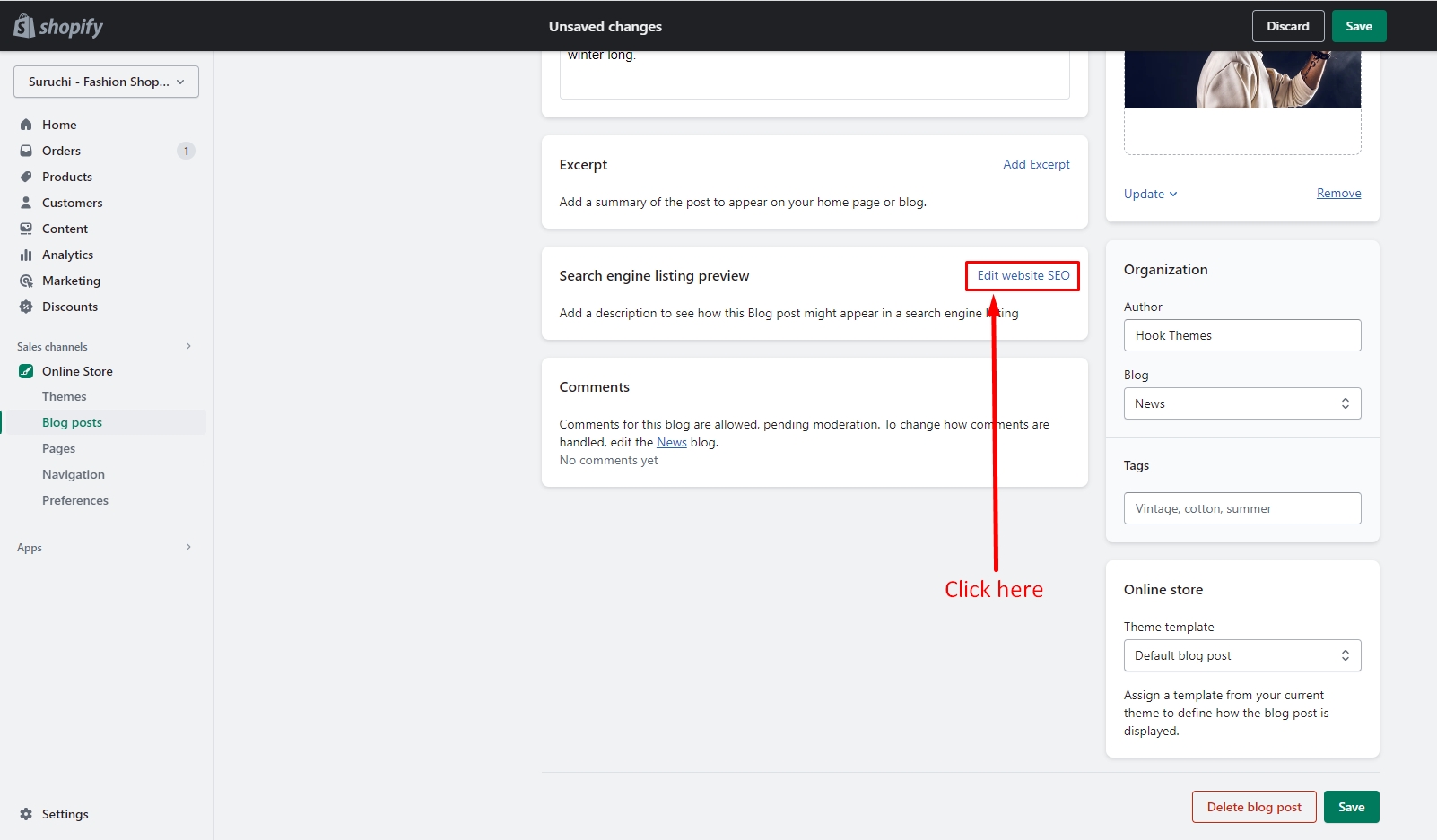The width and height of the screenshot is (1437, 840).
Task: Click the Online Store channel icon
Action: click(x=26, y=371)
